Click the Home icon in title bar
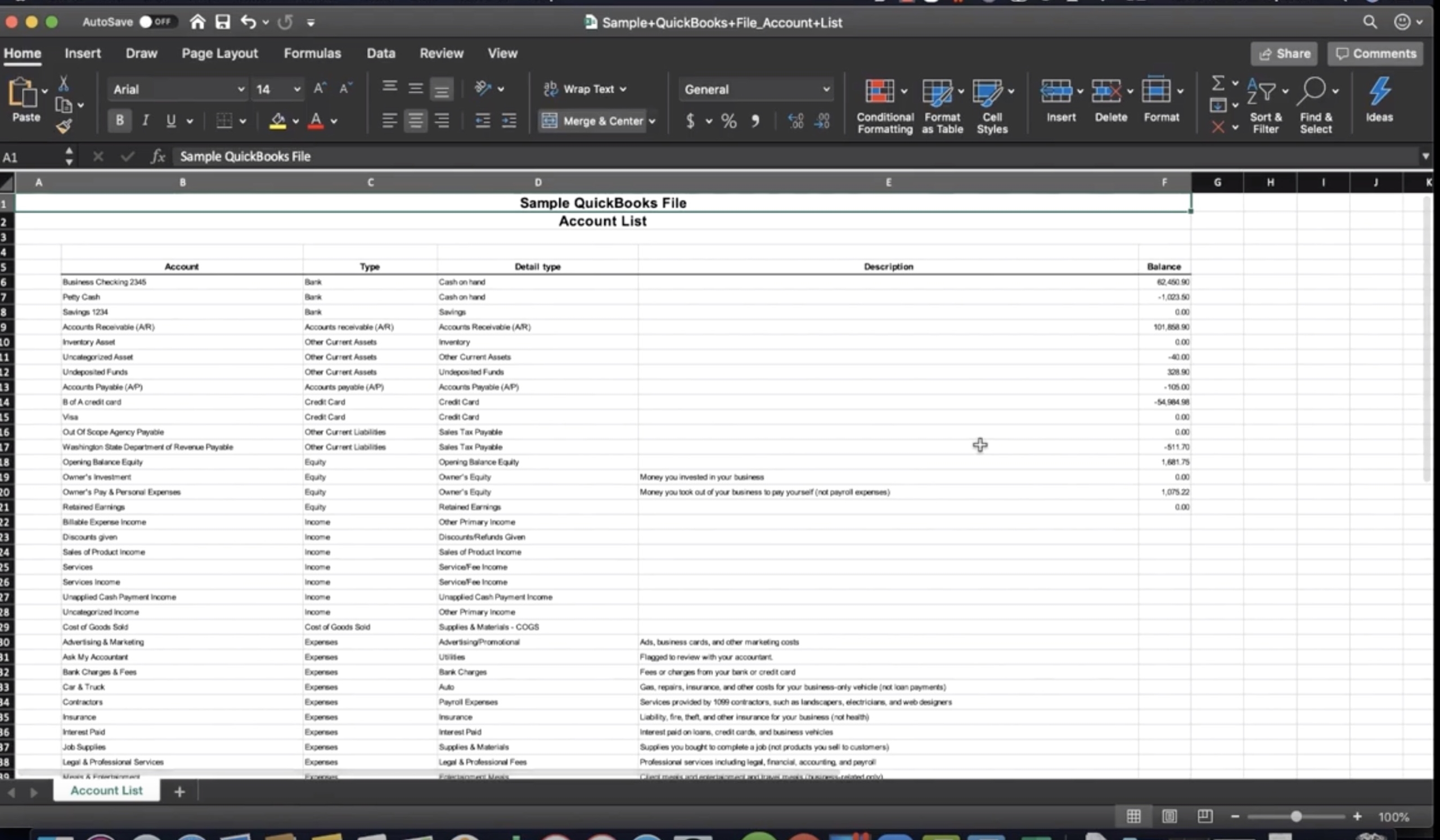 (197, 22)
